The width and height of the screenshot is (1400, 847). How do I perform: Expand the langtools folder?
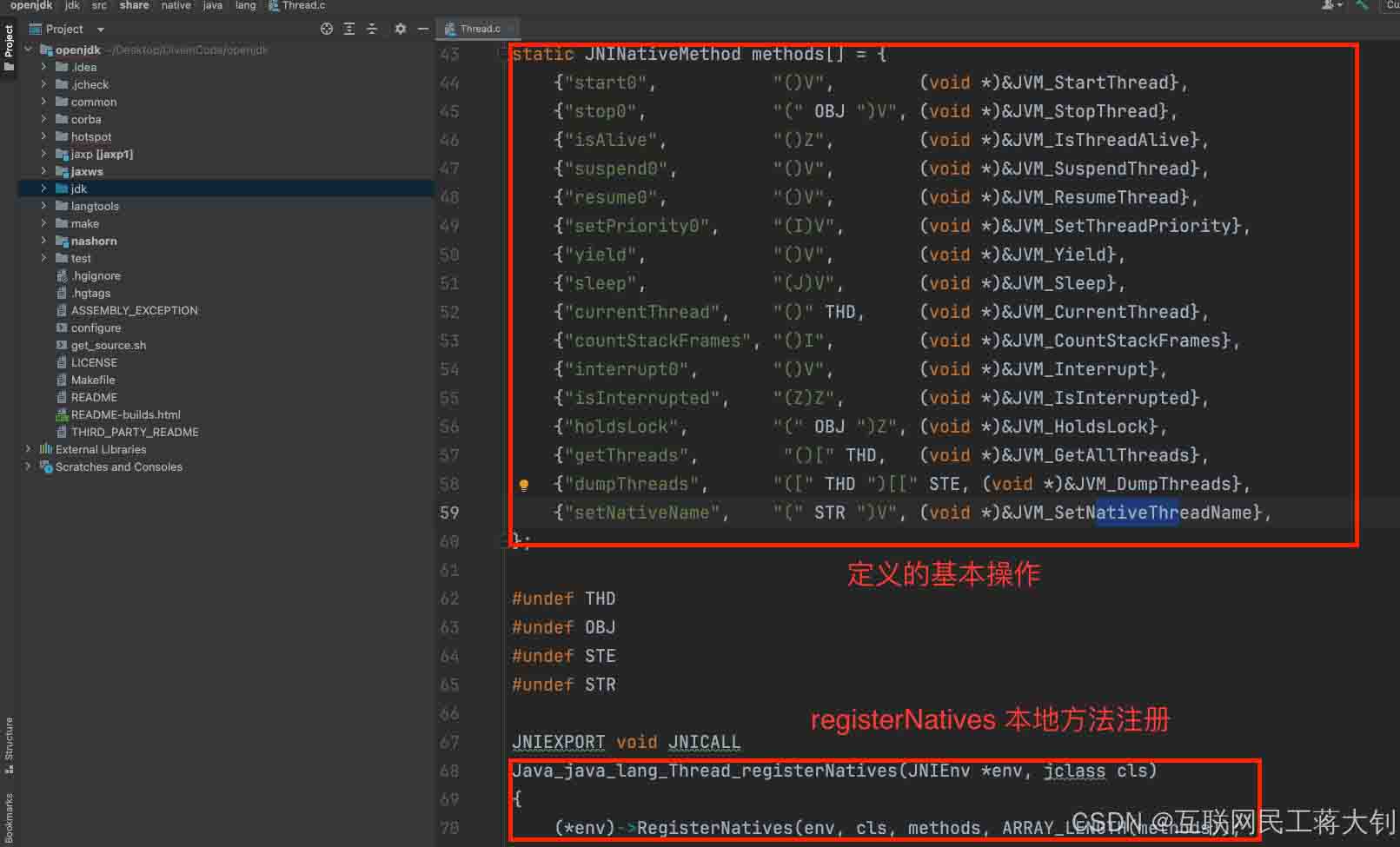43,206
